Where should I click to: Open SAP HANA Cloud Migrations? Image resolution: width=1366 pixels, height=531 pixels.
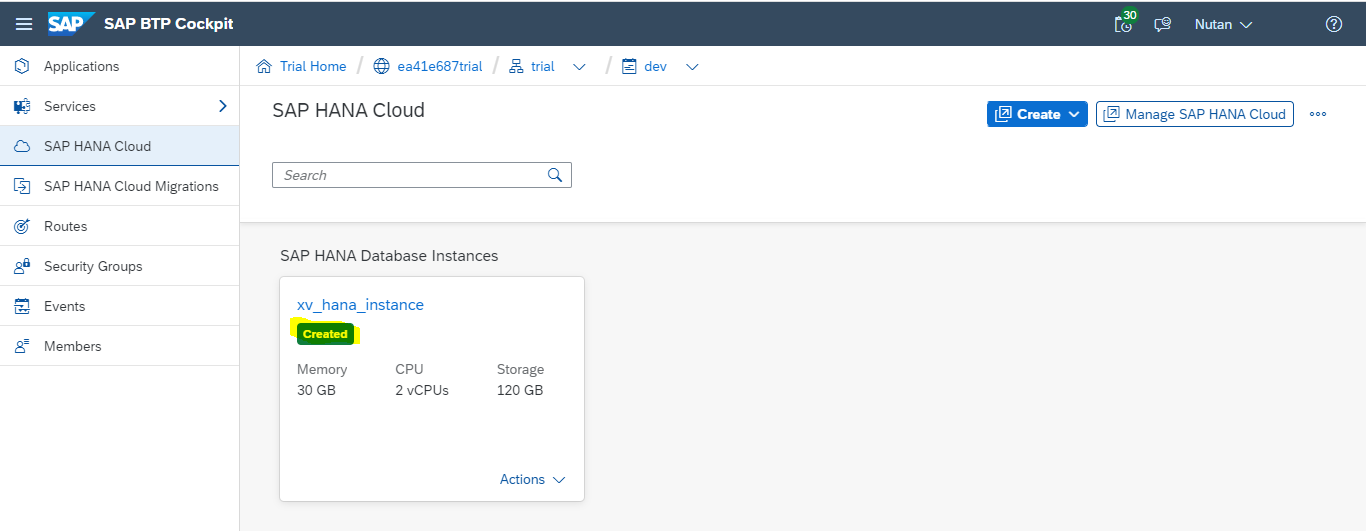pyautogui.click(x=120, y=186)
